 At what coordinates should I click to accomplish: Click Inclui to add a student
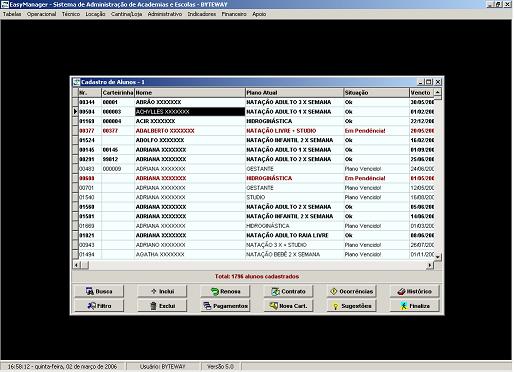162,291
